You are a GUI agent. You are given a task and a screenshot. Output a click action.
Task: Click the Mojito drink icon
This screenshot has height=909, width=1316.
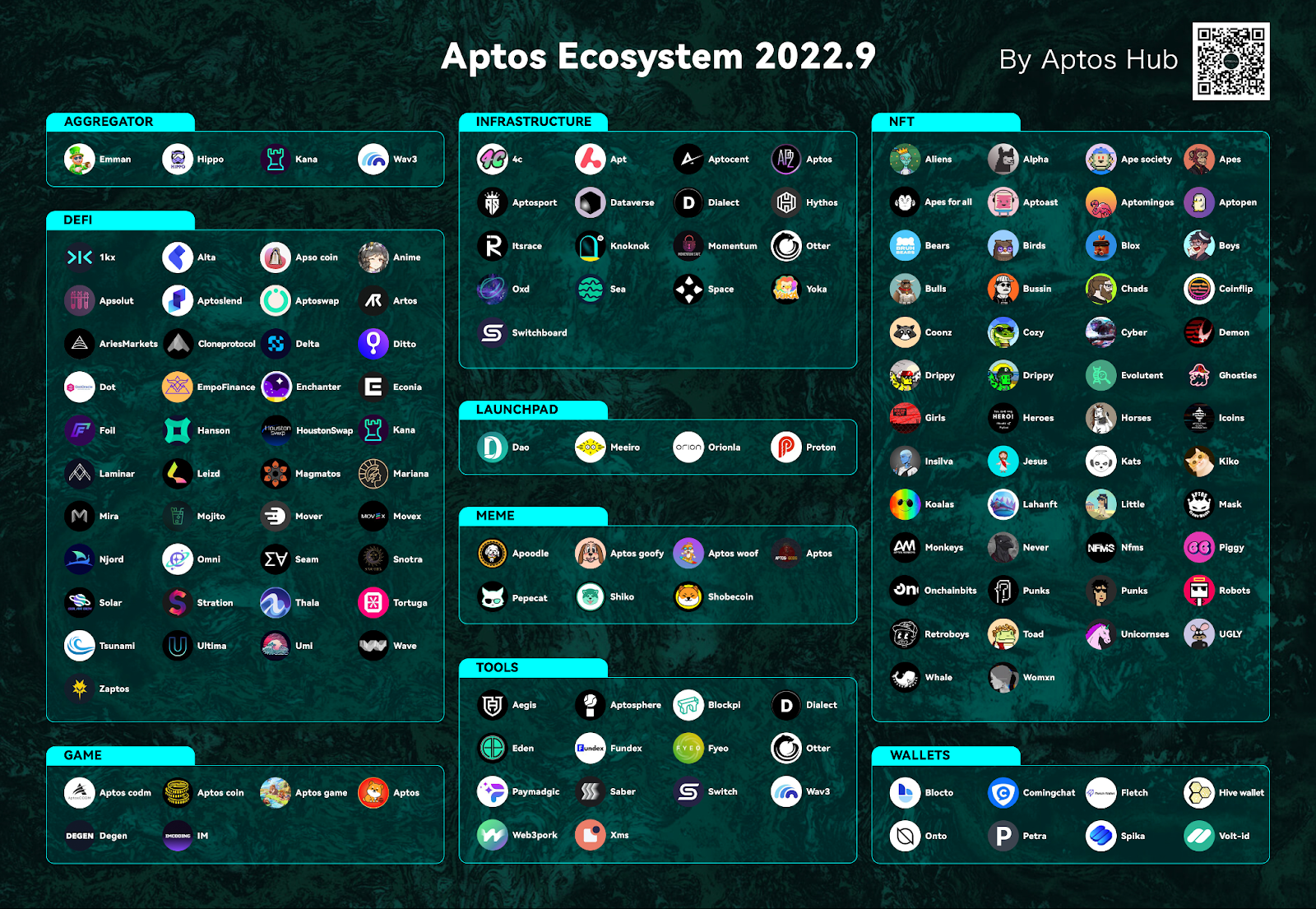[x=178, y=517]
